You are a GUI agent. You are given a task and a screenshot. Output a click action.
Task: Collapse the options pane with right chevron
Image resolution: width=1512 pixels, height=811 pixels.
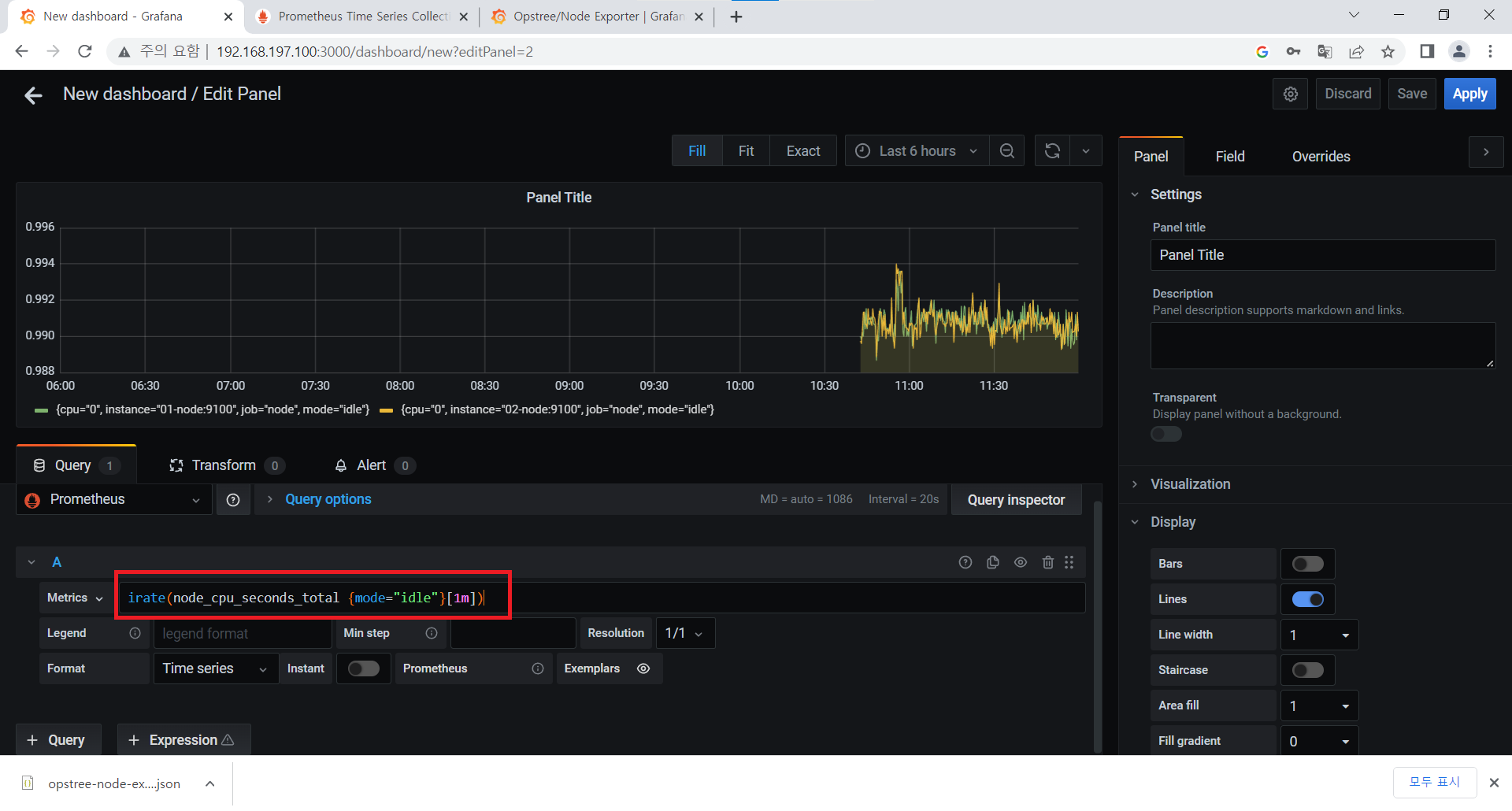click(x=1486, y=152)
